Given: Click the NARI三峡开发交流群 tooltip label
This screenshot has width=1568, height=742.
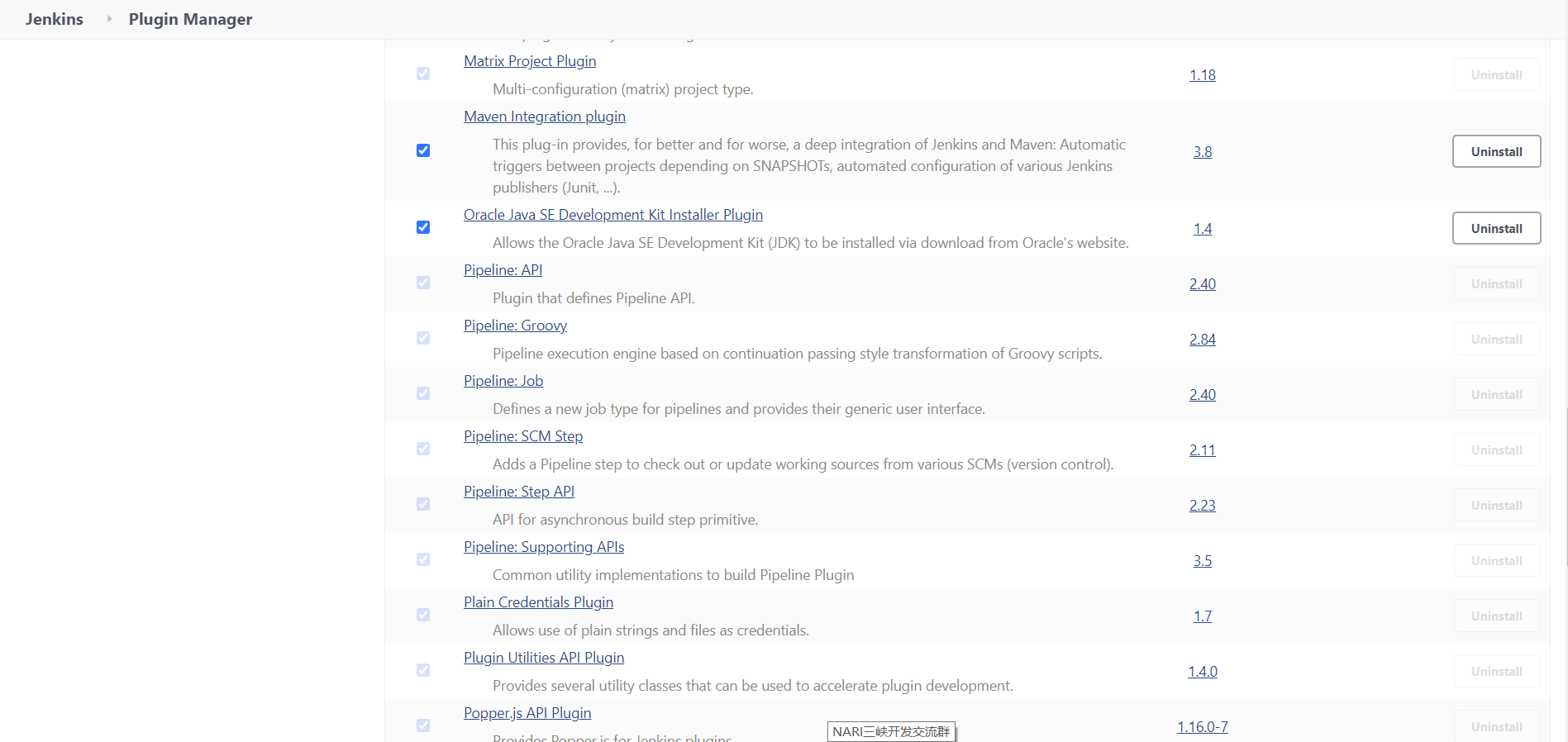Looking at the screenshot, I should point(891,731).
